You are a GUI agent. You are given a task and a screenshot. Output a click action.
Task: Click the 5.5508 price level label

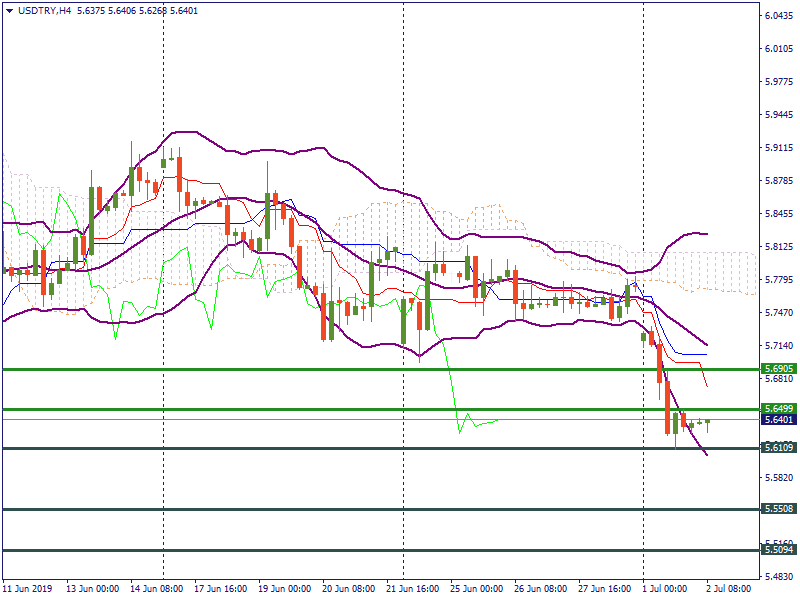pos(778,509)
